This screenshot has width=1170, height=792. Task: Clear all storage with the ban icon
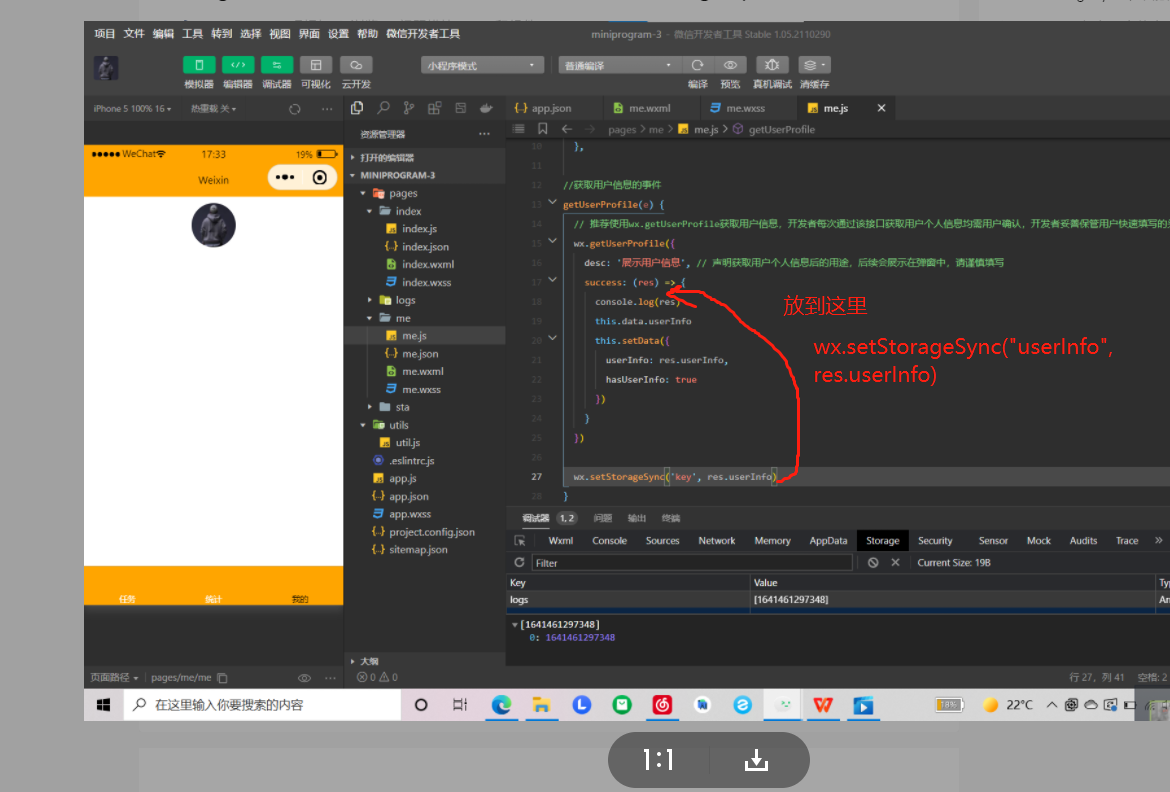click(873, 563)
